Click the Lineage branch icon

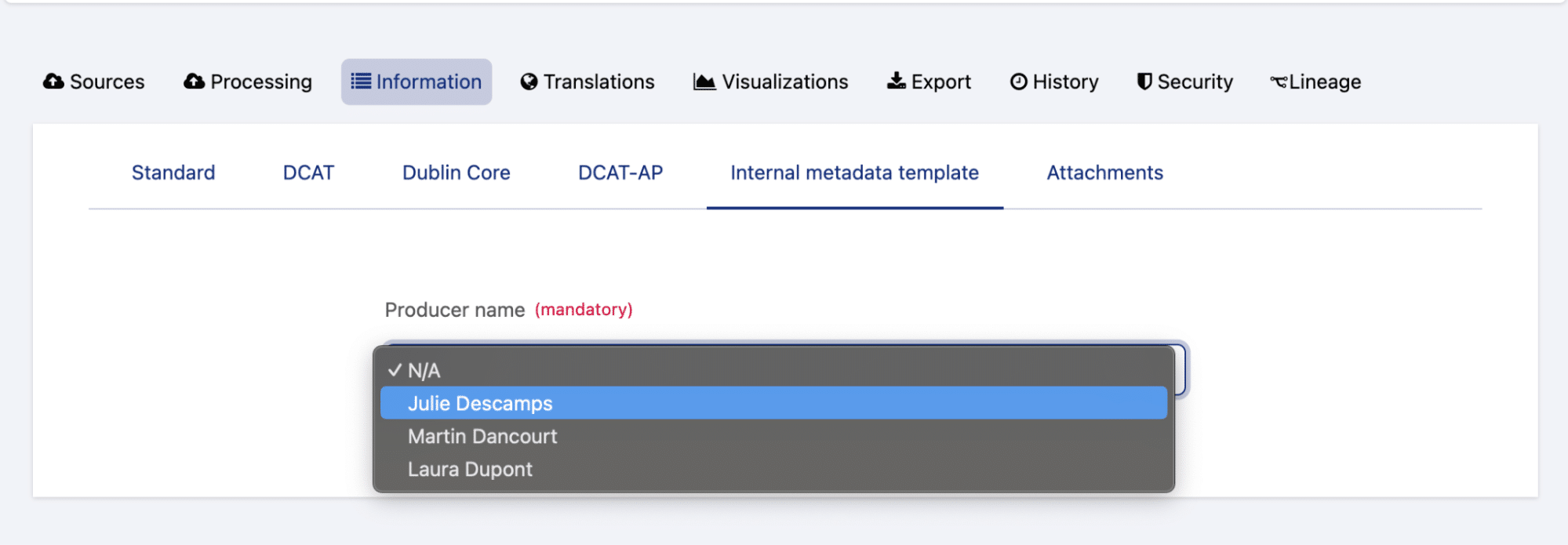pyautogui.click(x=1279, y=82)
